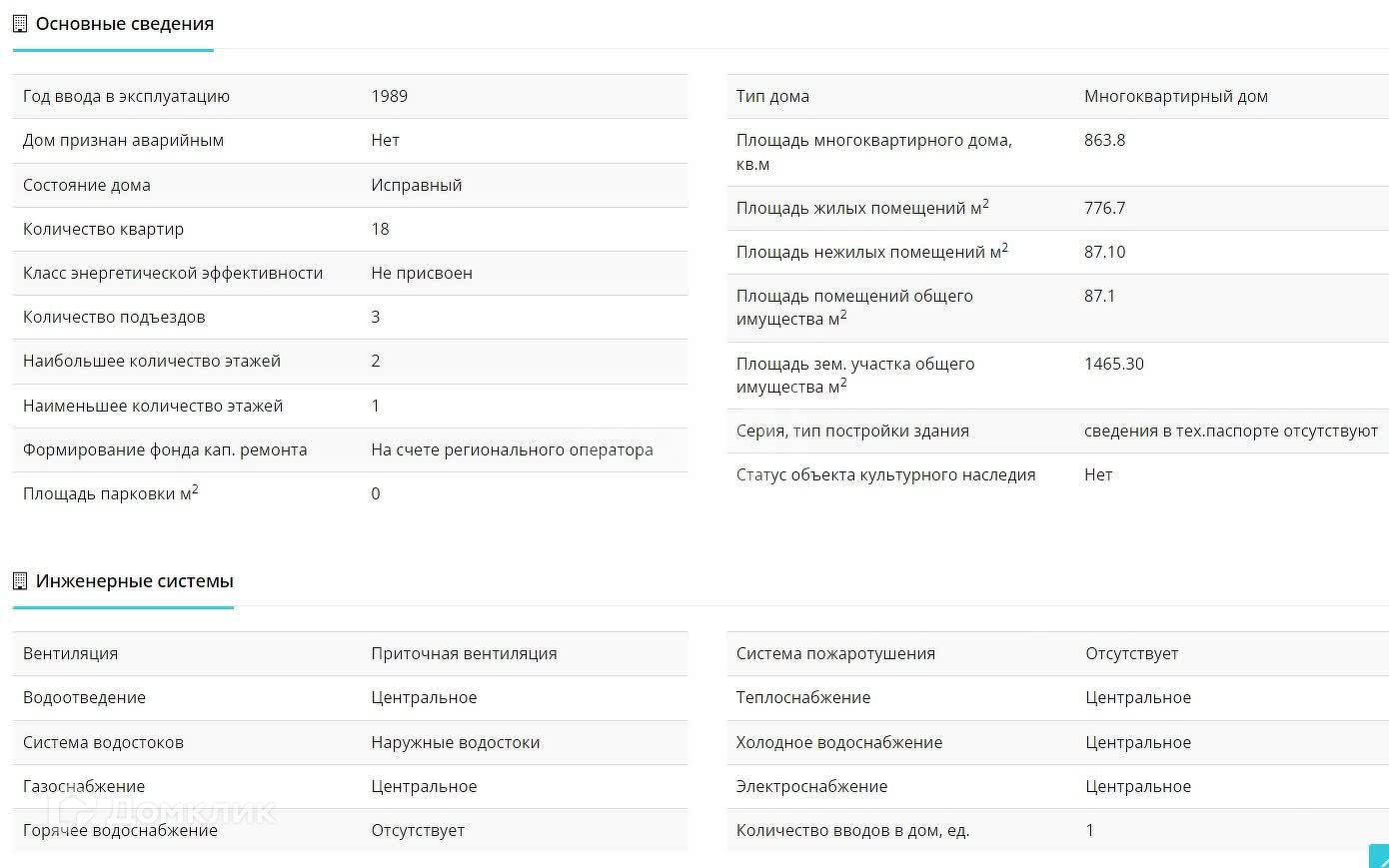Screen dimensions: 1389x868
Task: Click the Многоквартирный дом value
Action: point(1175,97)
